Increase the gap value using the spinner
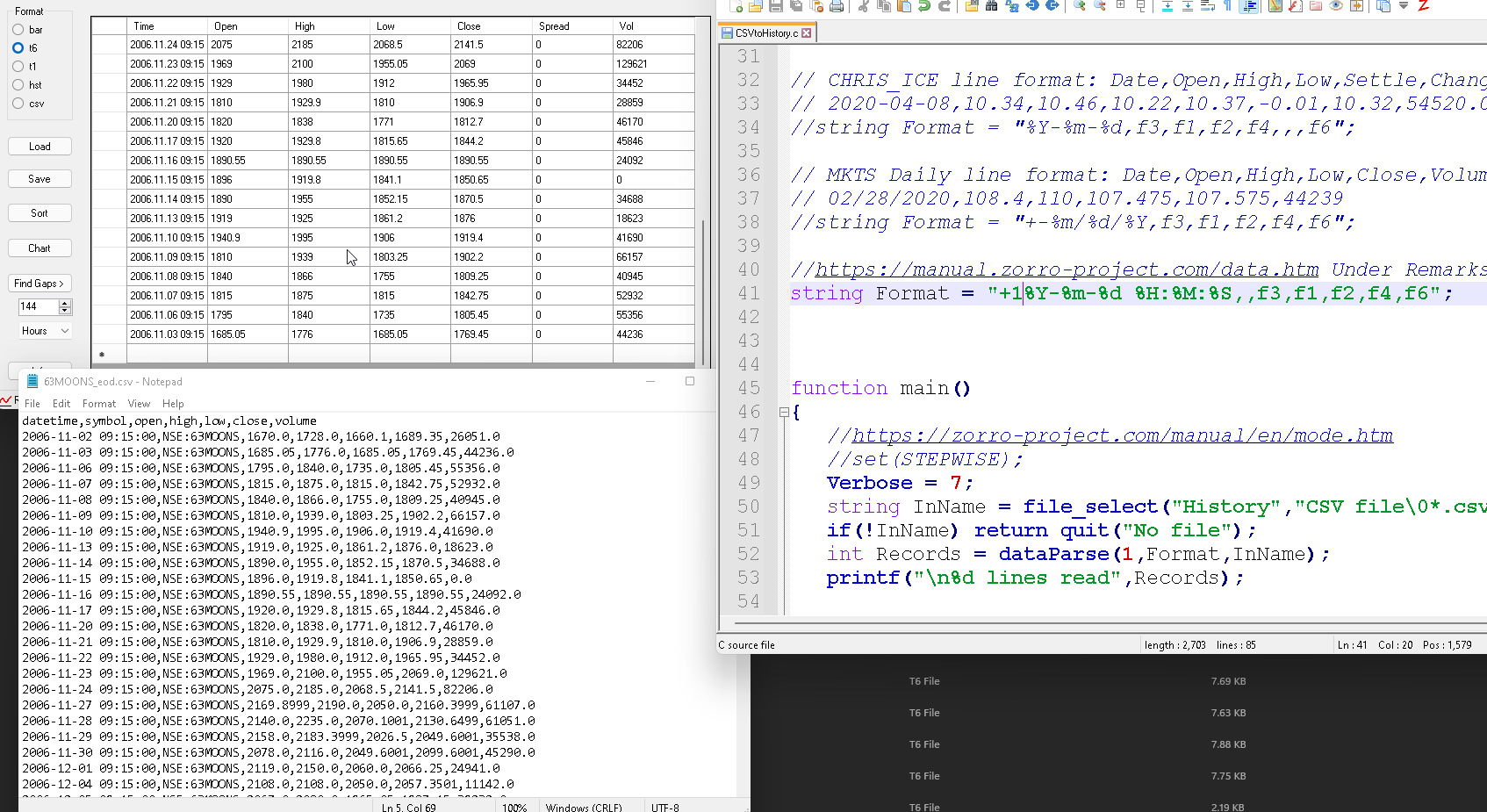 tap(64, 303)
